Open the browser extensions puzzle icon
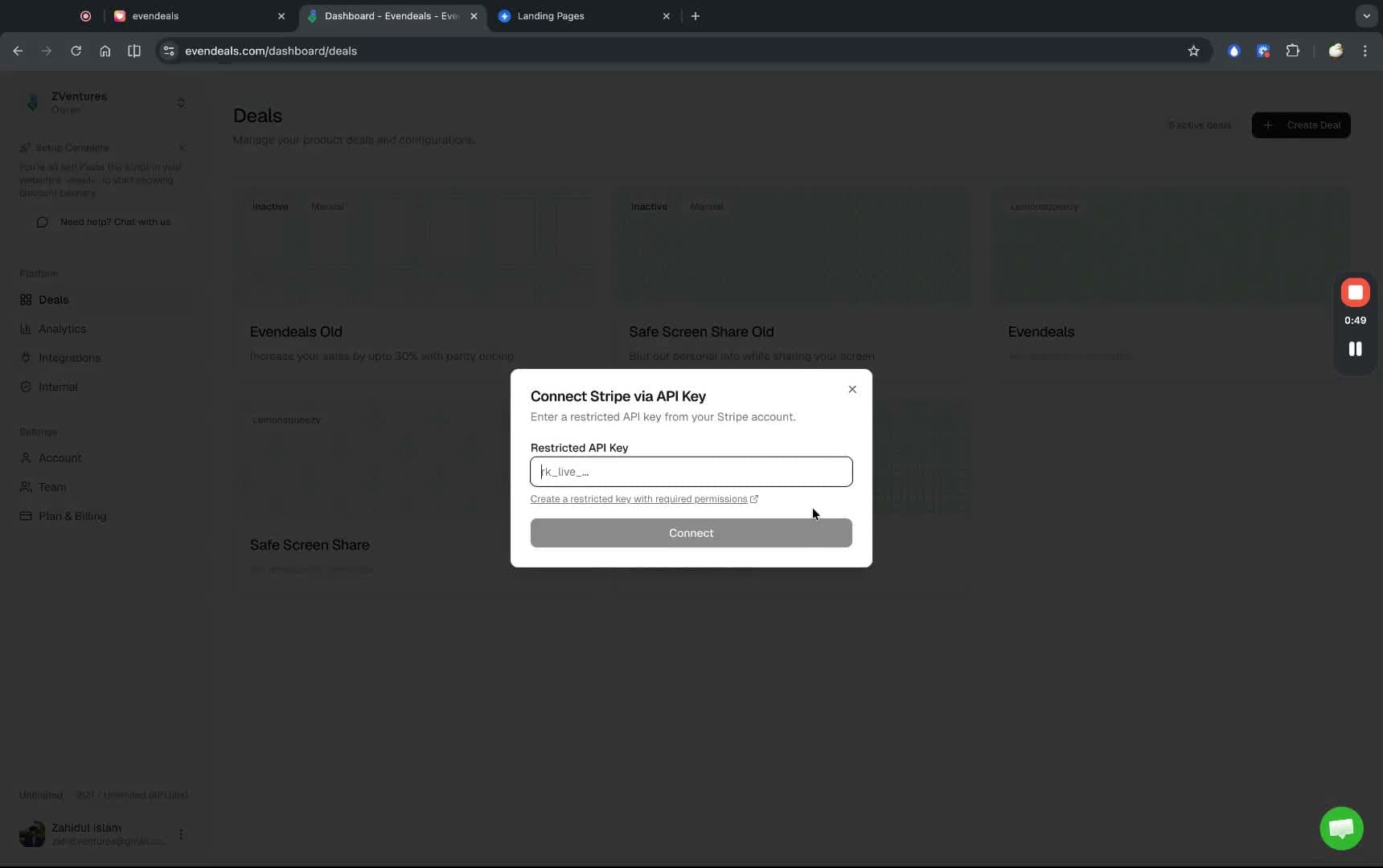The width and height of the screenshot is (1383, 868). (1292, 51)
